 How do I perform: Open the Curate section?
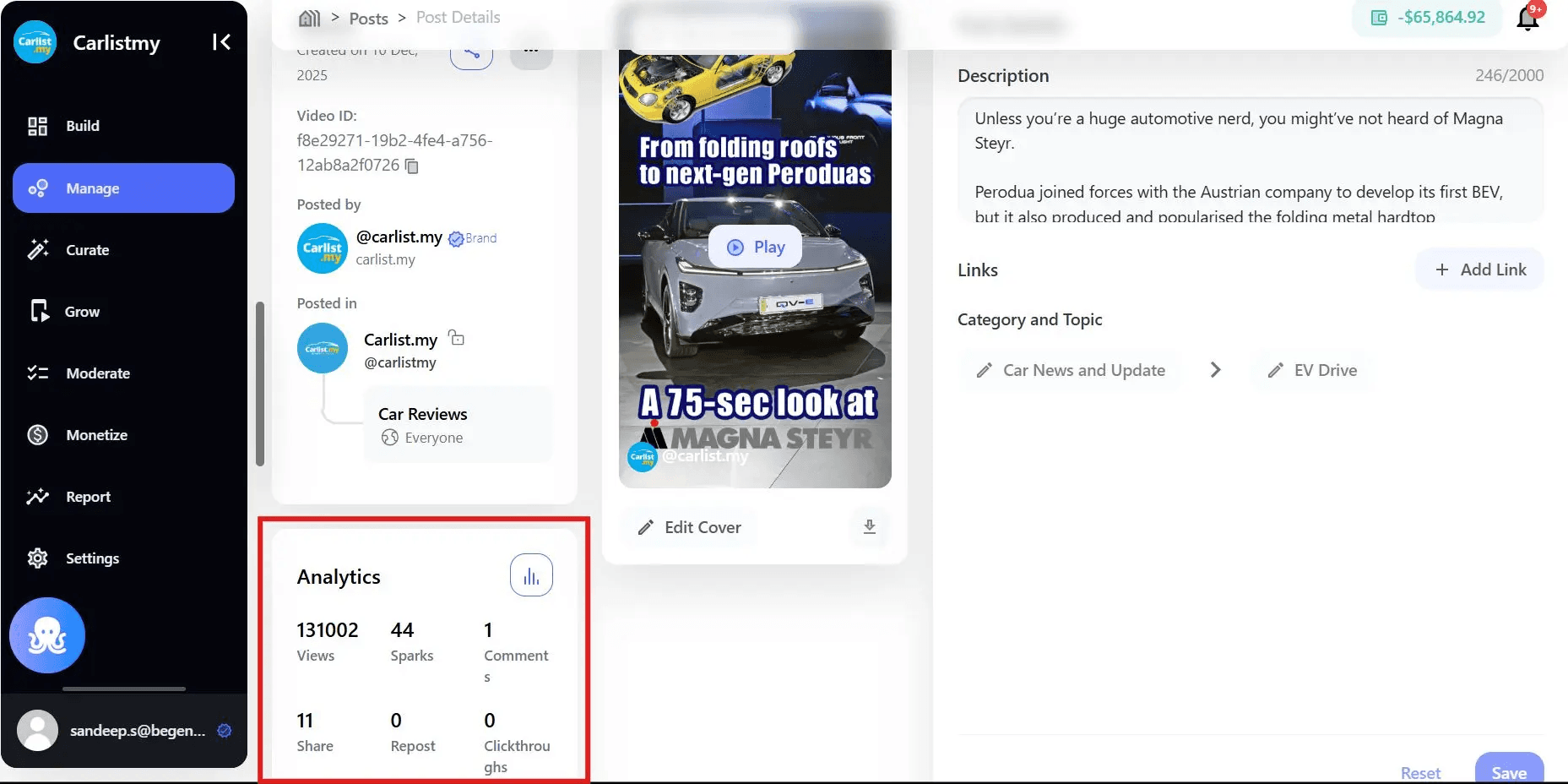(x=123, y=250)
